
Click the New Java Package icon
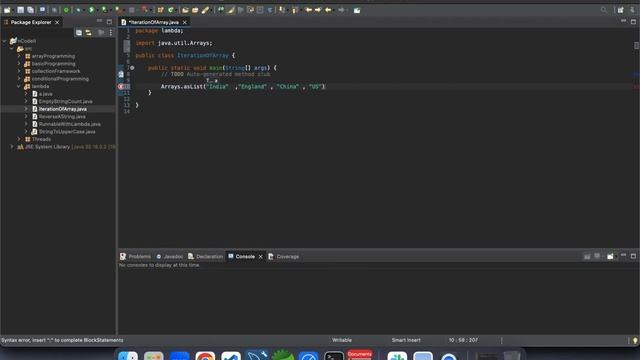160,10
